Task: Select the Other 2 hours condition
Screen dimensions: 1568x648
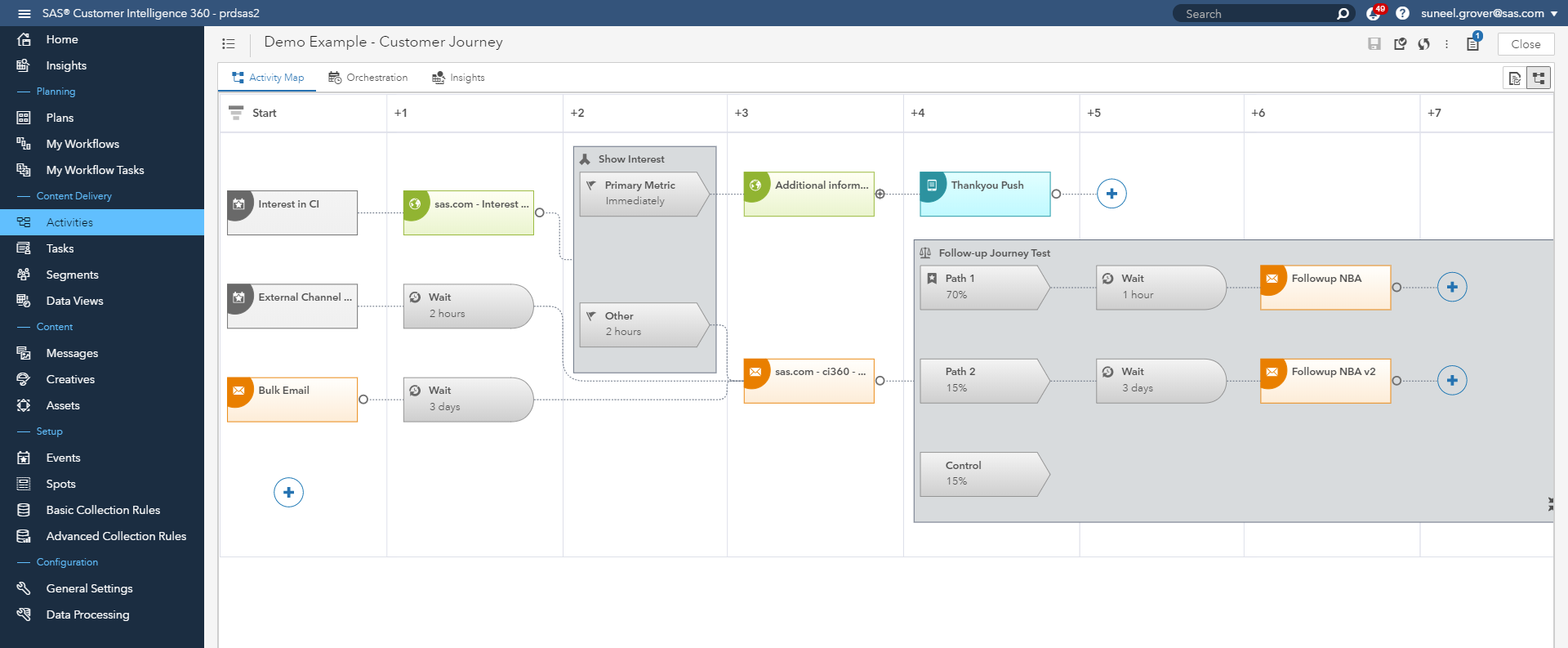Action: pos(644,324)
